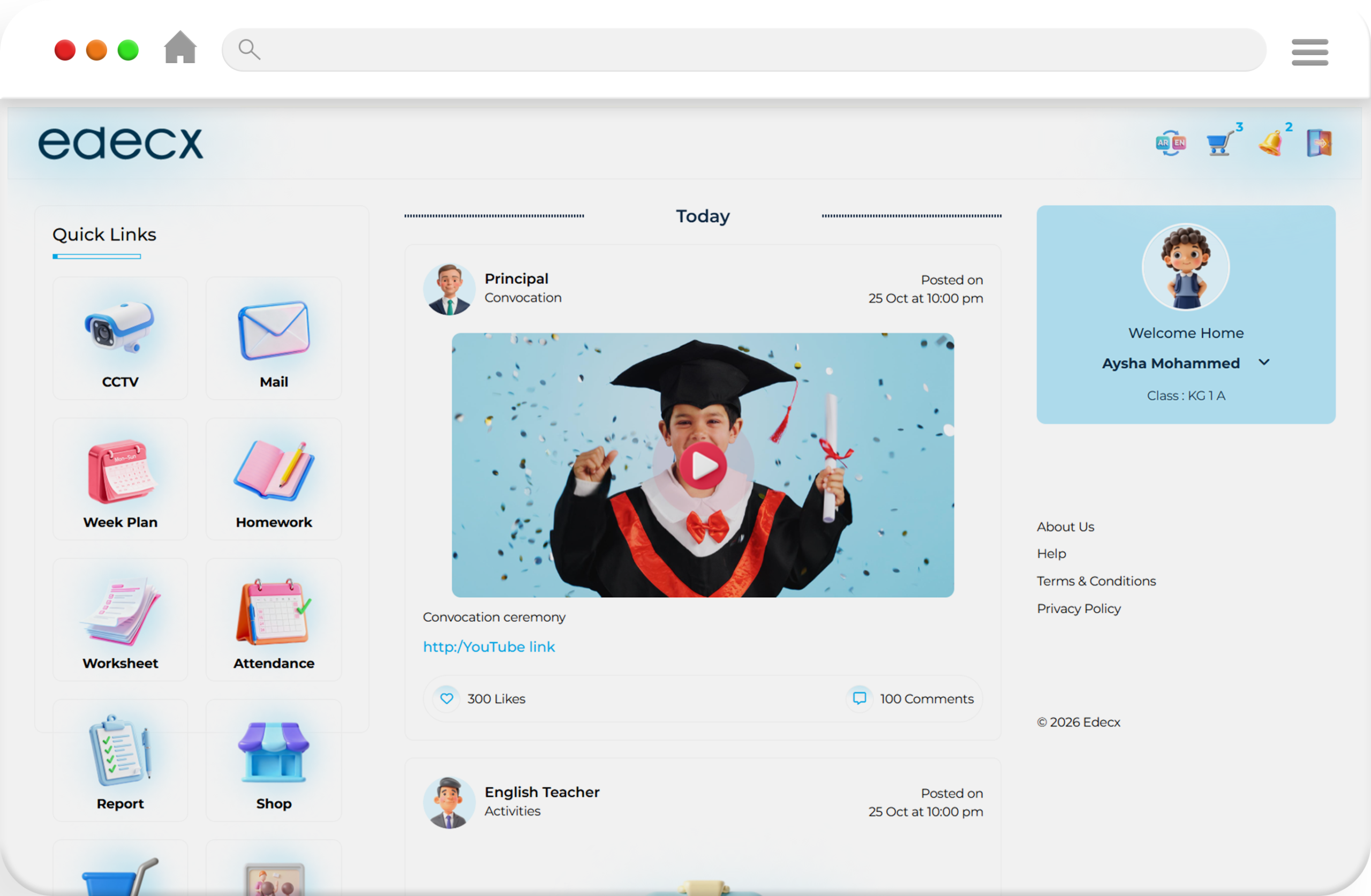Open the hamburger menu
The height and width of the screenshot is (896, 1371).
click(1309, 52)
